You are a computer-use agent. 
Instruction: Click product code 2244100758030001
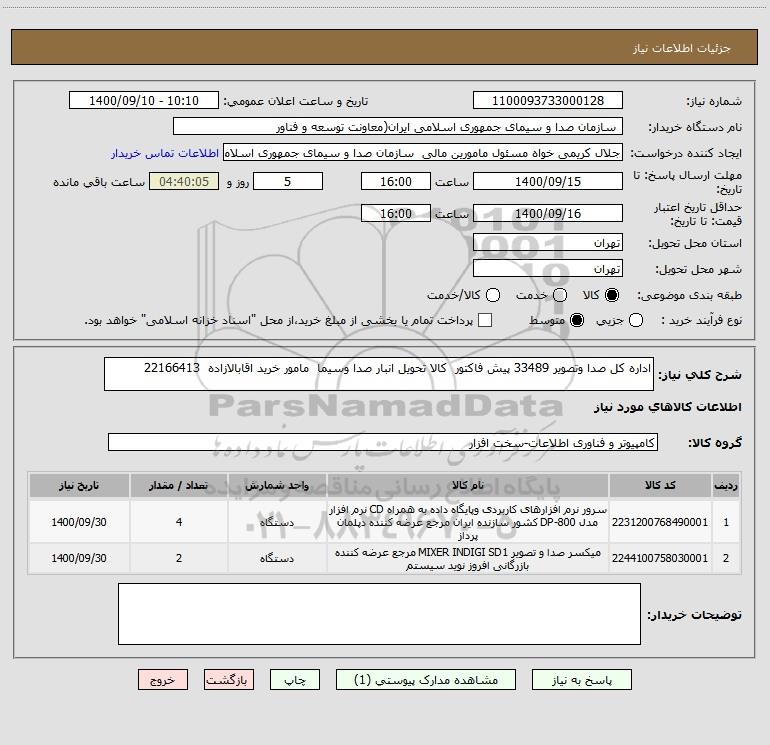660,558
